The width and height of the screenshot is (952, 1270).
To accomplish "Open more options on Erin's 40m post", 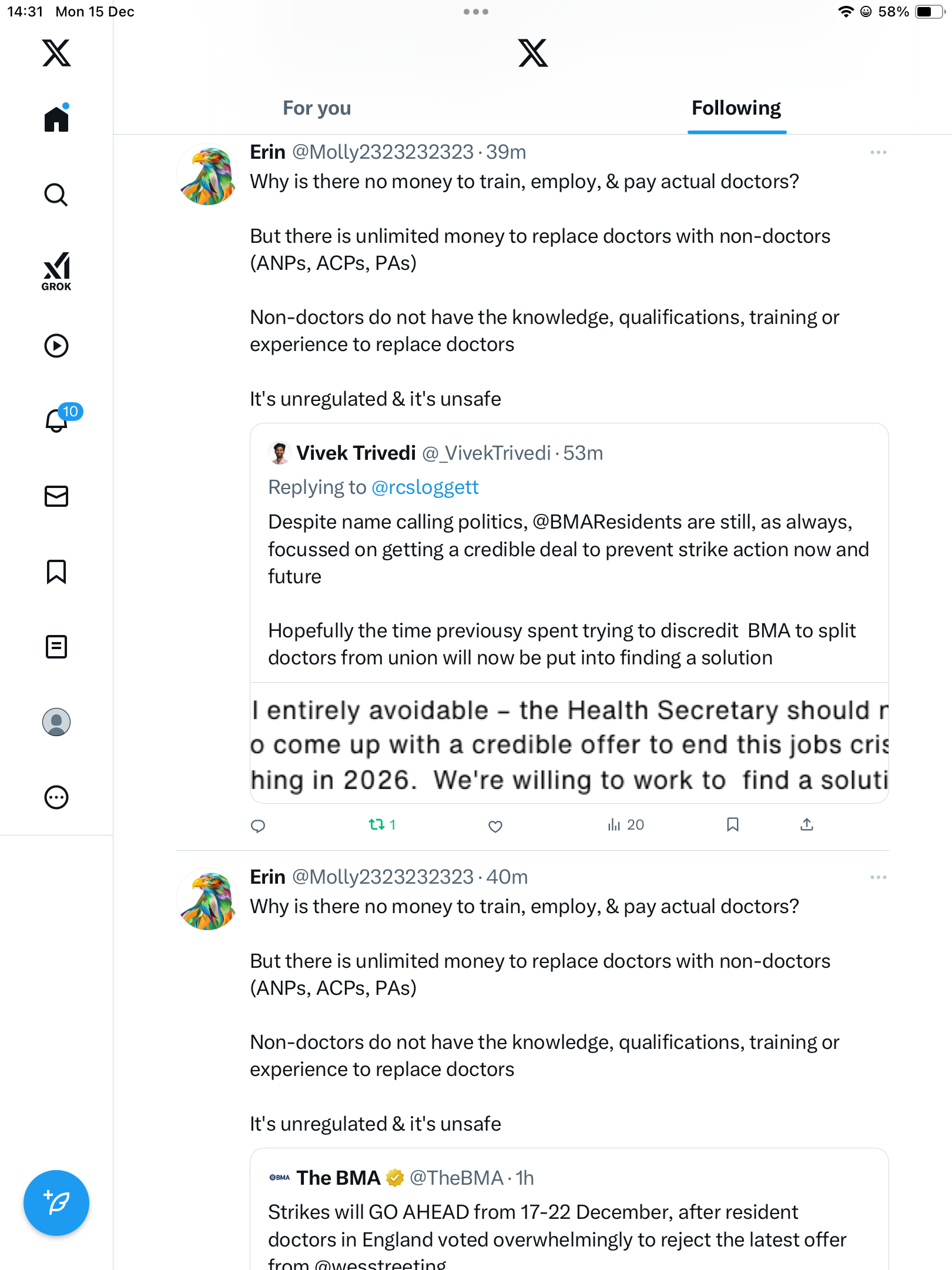I will pos(878,877).
